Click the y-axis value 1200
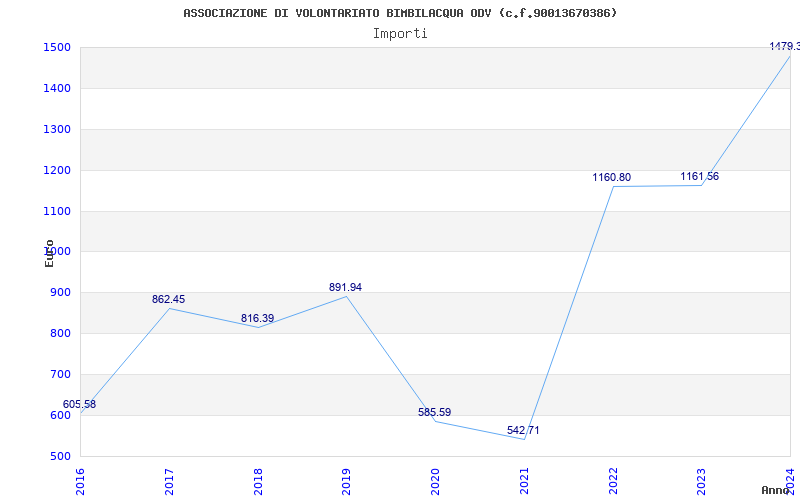Screen dimensions: 800x500 [57, 170]
